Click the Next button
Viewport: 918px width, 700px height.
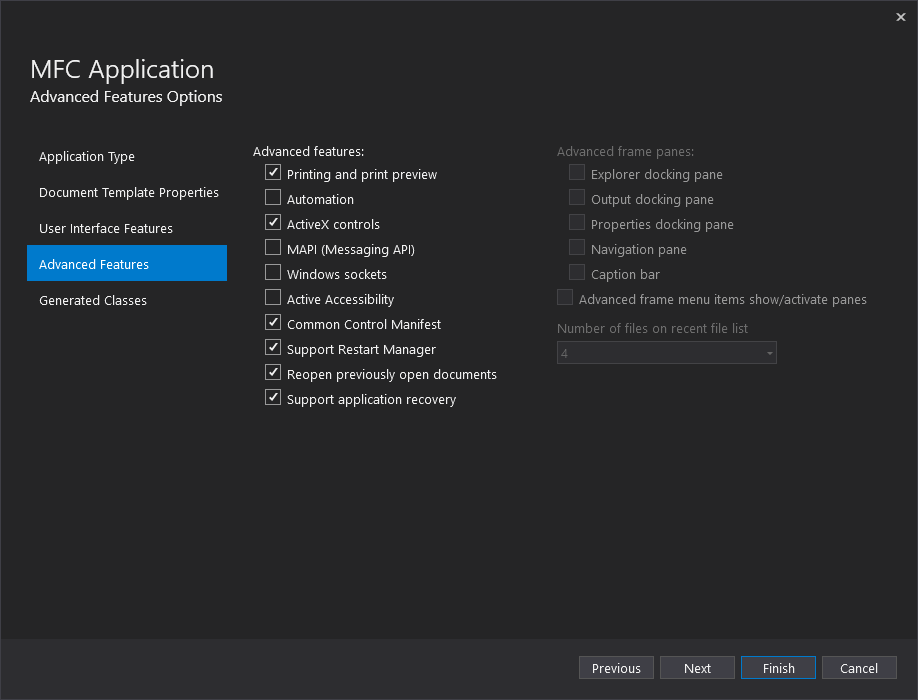(x=697, y=668)
